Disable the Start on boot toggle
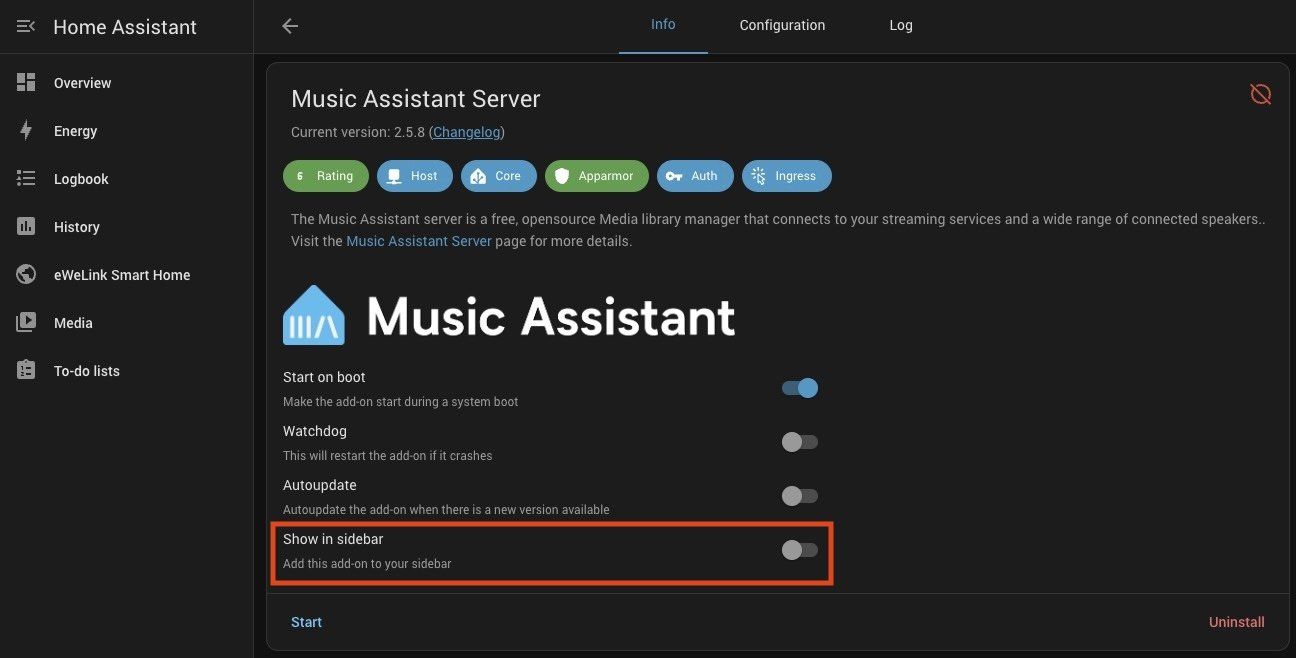The image size is (1296, 658). click(x=800, y=388)
